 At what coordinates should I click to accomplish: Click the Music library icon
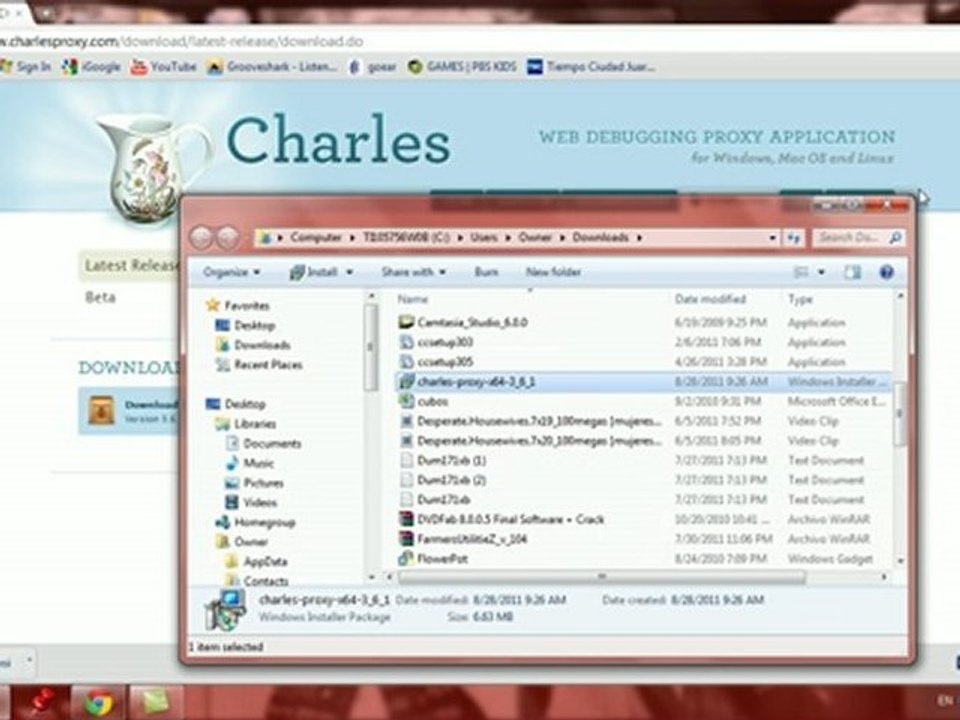[x=232, y=463]
